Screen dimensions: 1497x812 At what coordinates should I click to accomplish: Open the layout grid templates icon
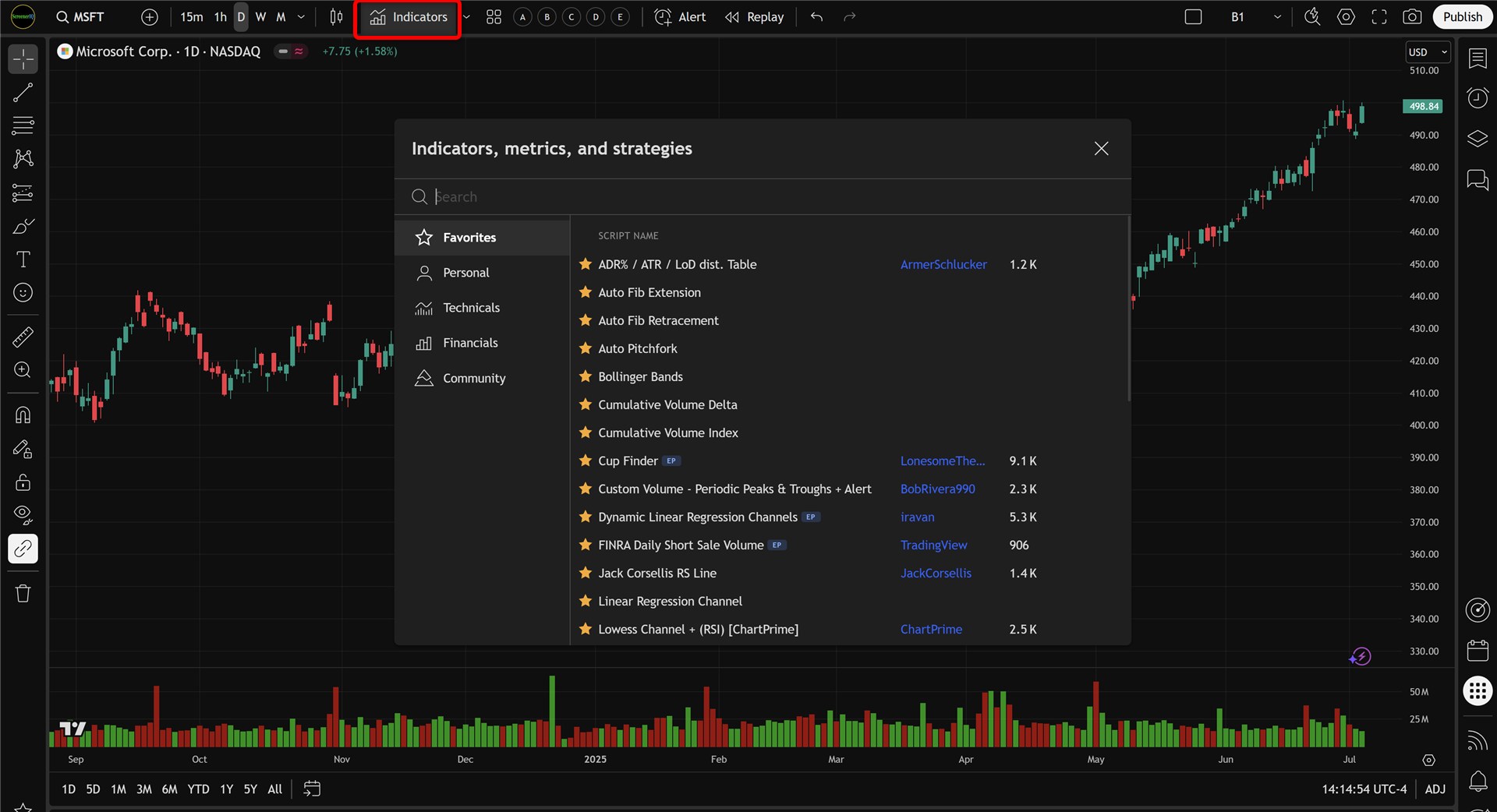coord(494,17)
